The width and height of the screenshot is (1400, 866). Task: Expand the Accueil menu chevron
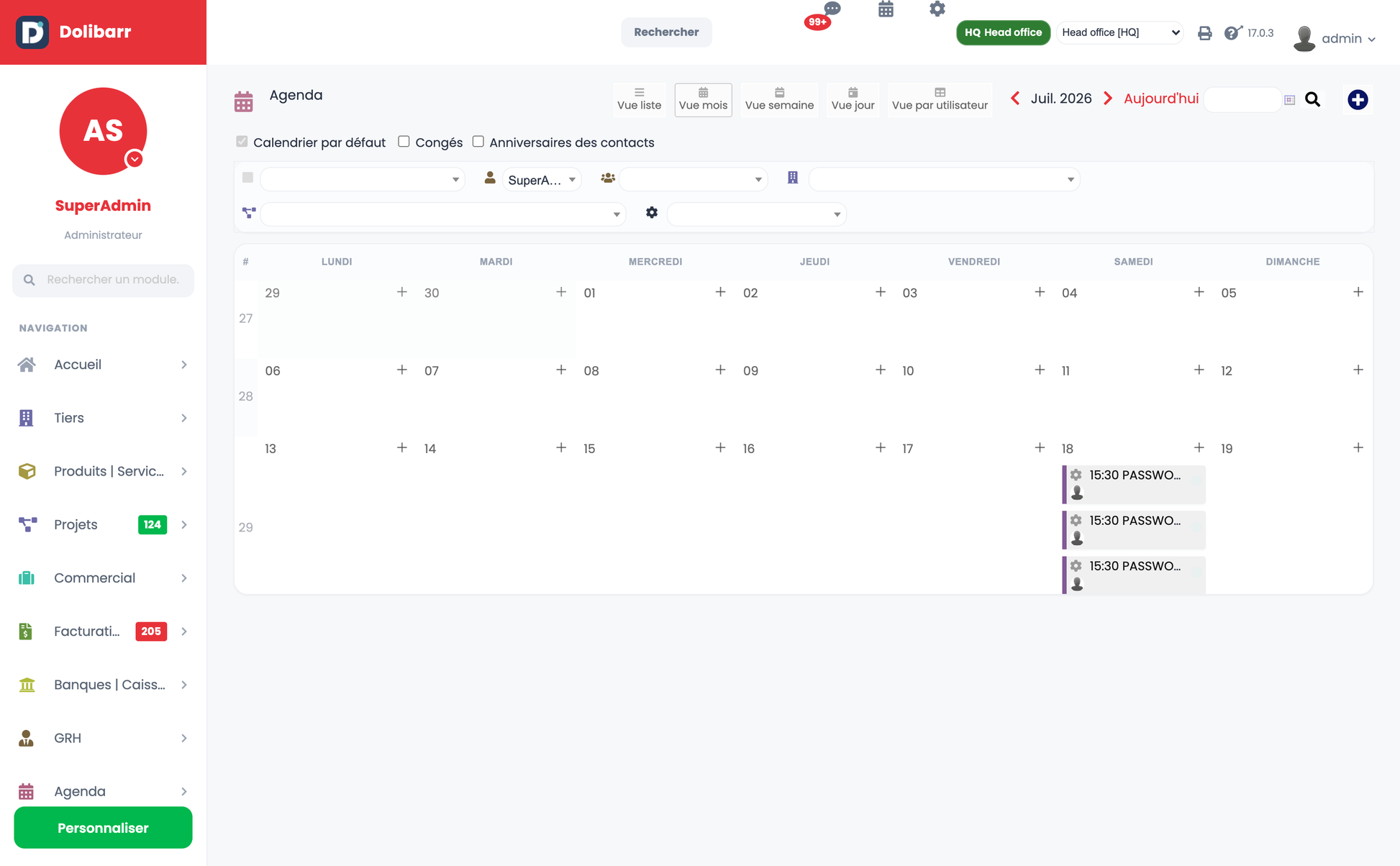pyautogui.click(x=184, y=365)
